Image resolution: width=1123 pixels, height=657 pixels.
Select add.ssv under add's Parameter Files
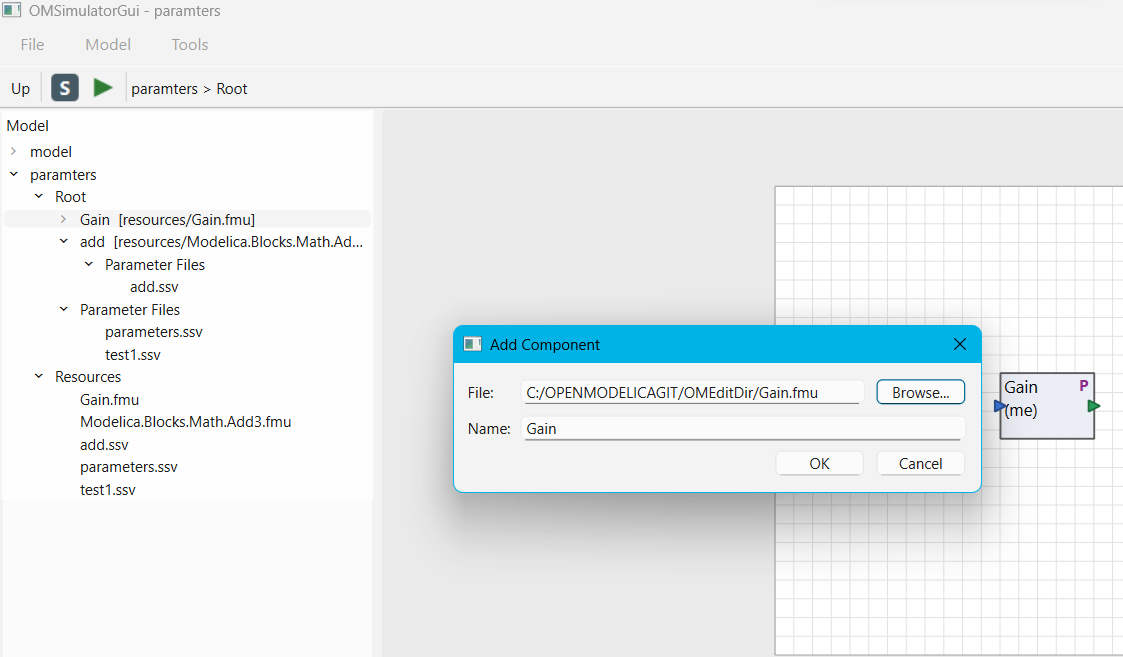(154, 287)
